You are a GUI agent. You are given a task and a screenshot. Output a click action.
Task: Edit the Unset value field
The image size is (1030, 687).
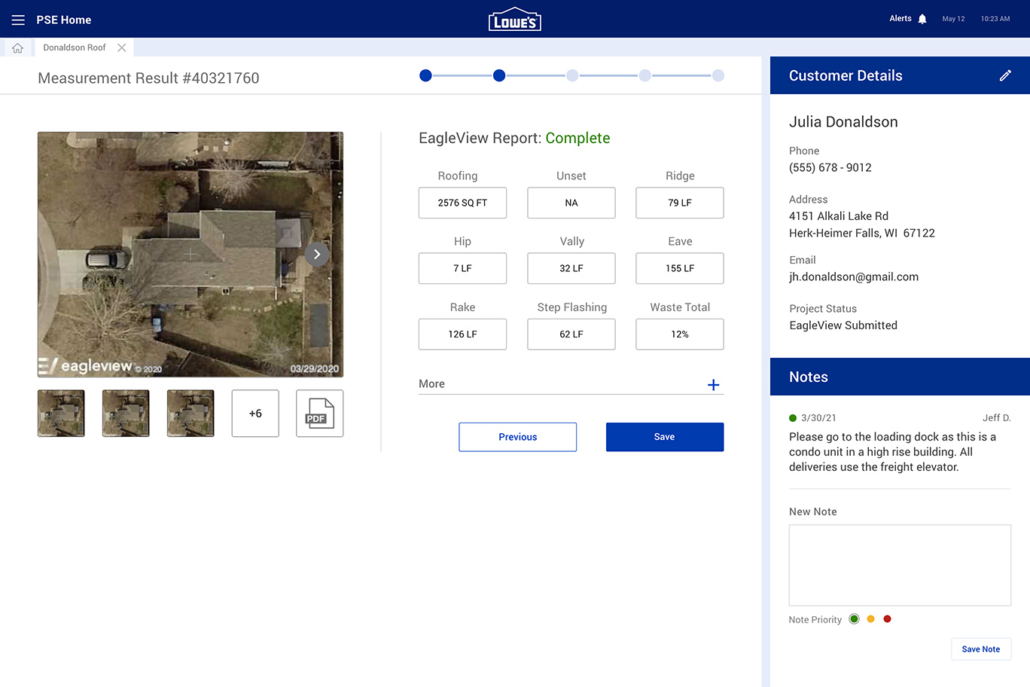tap(571, 203)
